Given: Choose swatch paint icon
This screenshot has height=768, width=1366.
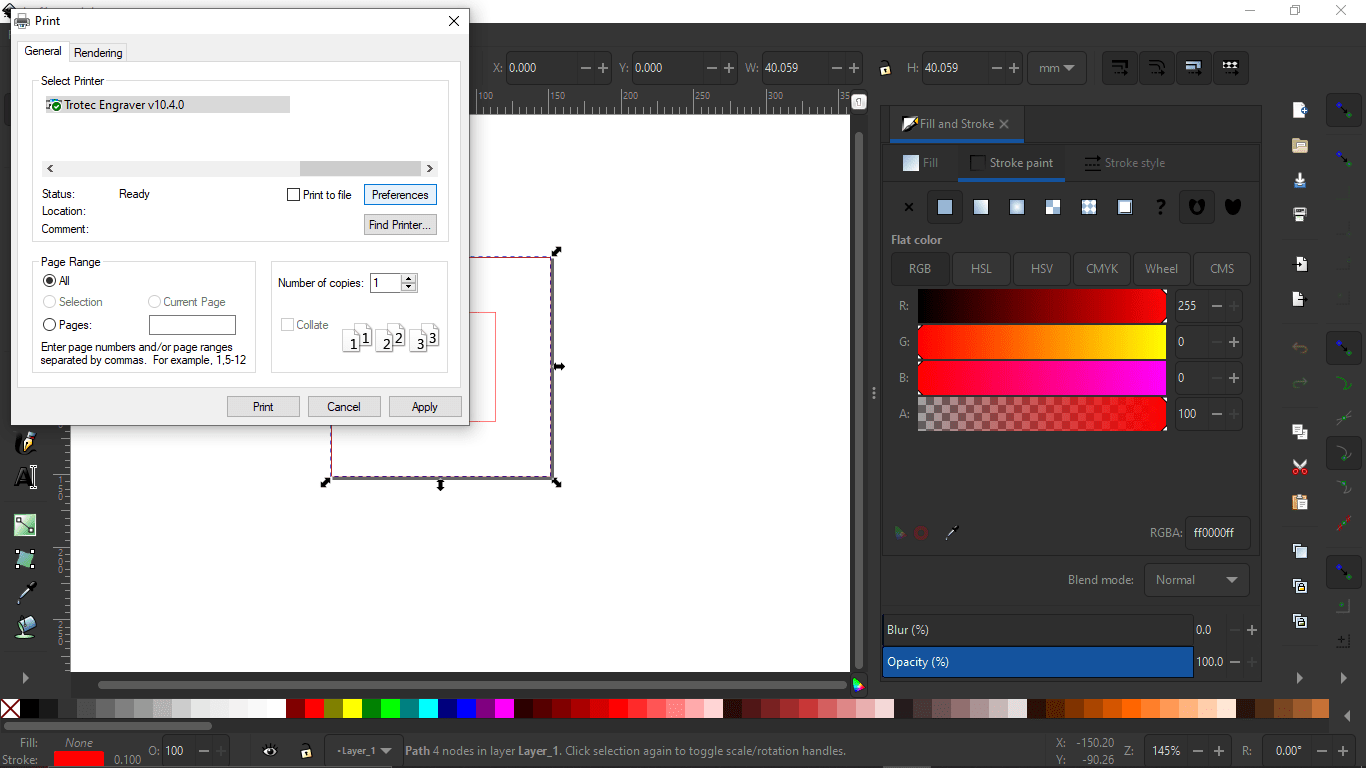Looking at the screenshot, I should (x=1125, y=207).
